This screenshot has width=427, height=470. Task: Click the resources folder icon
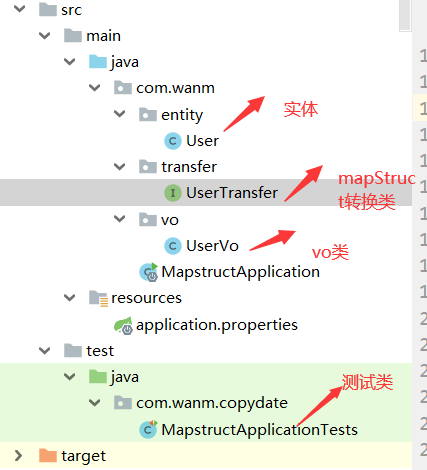click(x=98, y=298)
